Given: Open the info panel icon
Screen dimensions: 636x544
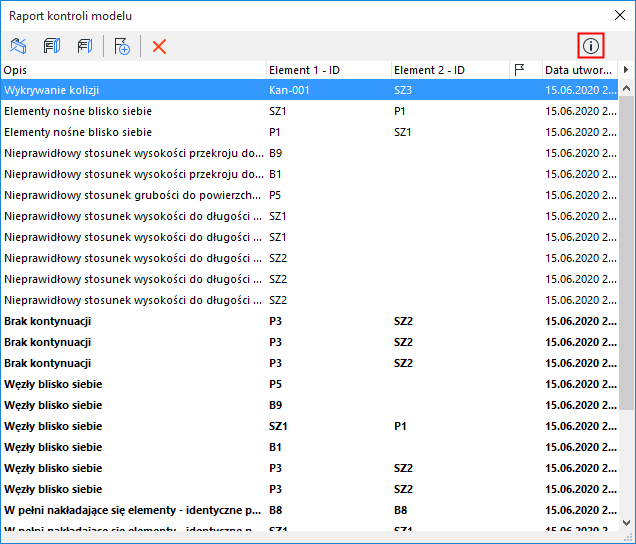Looking at the screenshot, I should tap(591, 46).
